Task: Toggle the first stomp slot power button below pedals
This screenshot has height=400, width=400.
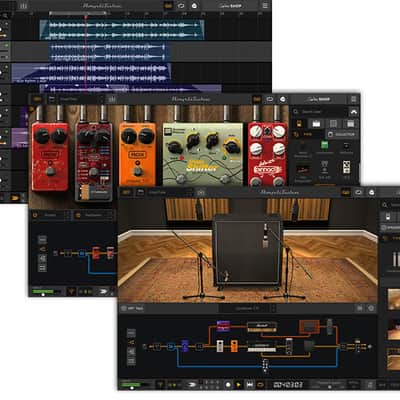Action: point(35,215)
